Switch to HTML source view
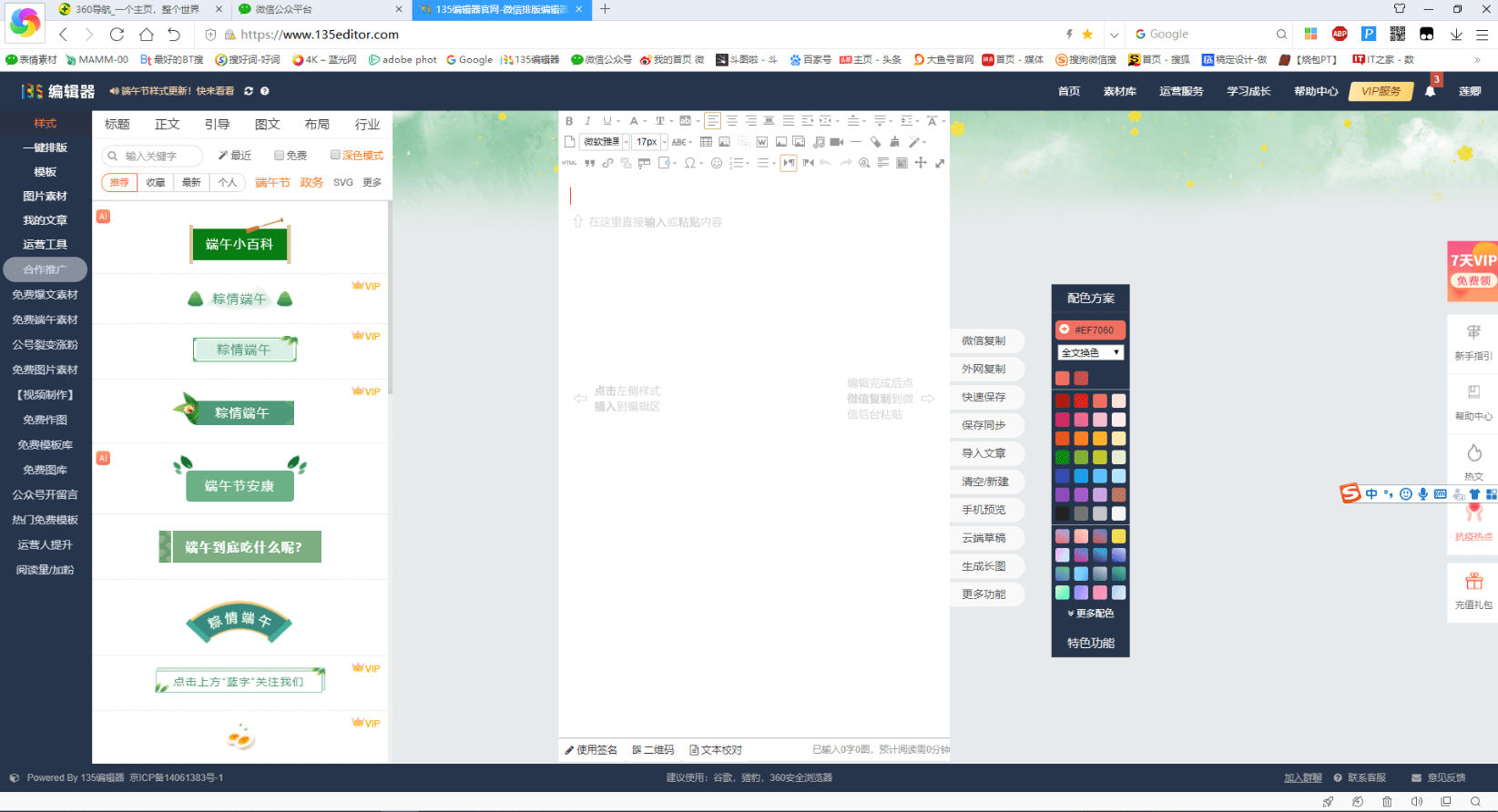 (x=569, y=163)
